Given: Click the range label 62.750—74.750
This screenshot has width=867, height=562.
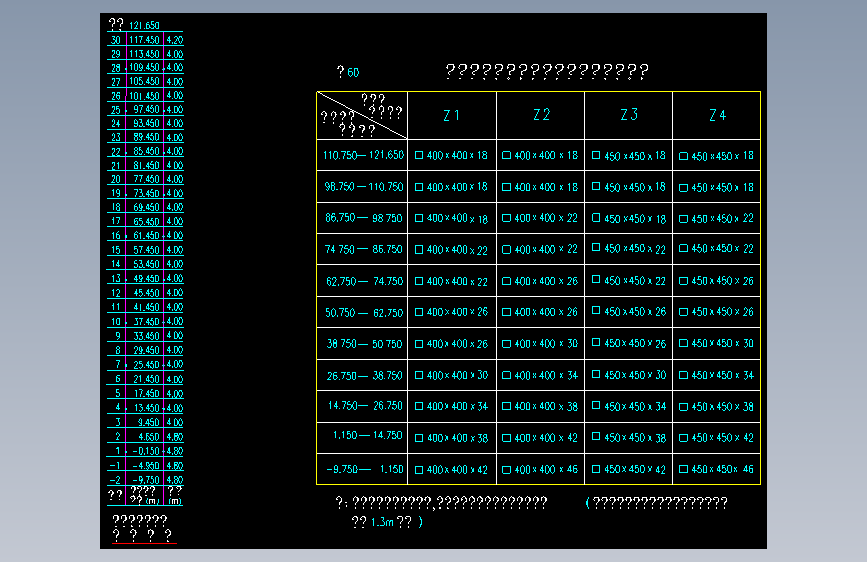Looking at the screenshot, I should pos(364,282).
